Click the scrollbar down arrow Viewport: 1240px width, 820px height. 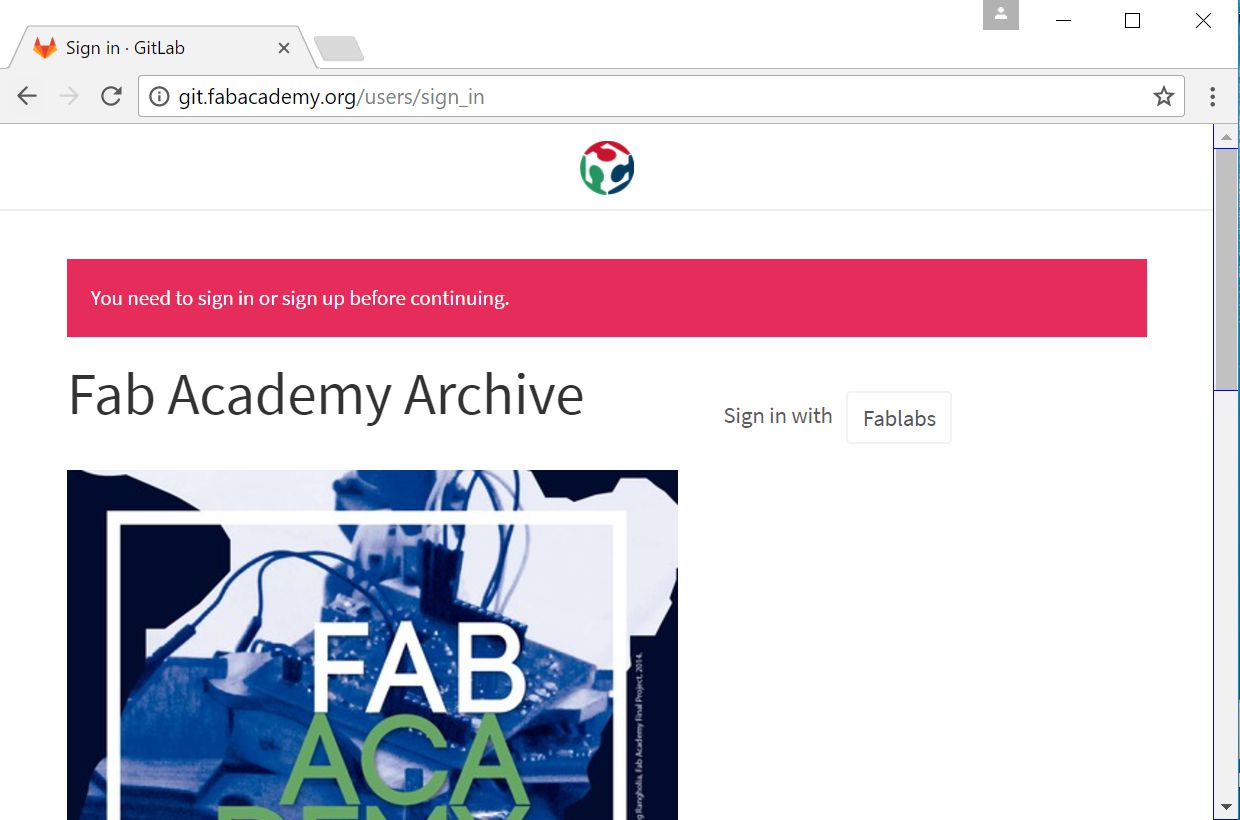pyautogui.click(x=1226, y=806)
